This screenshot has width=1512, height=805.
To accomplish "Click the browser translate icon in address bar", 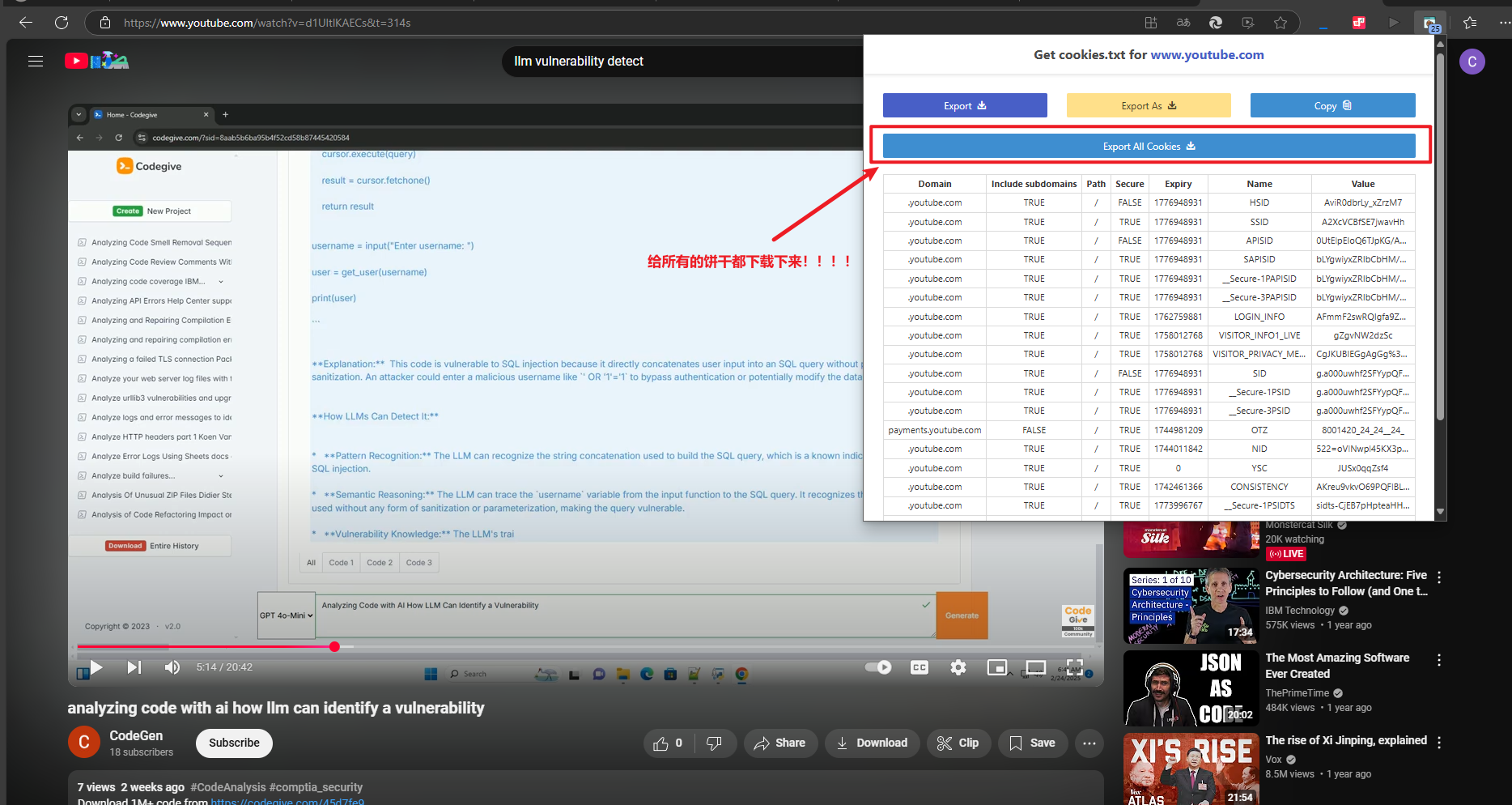I will tap(1183, 23).
